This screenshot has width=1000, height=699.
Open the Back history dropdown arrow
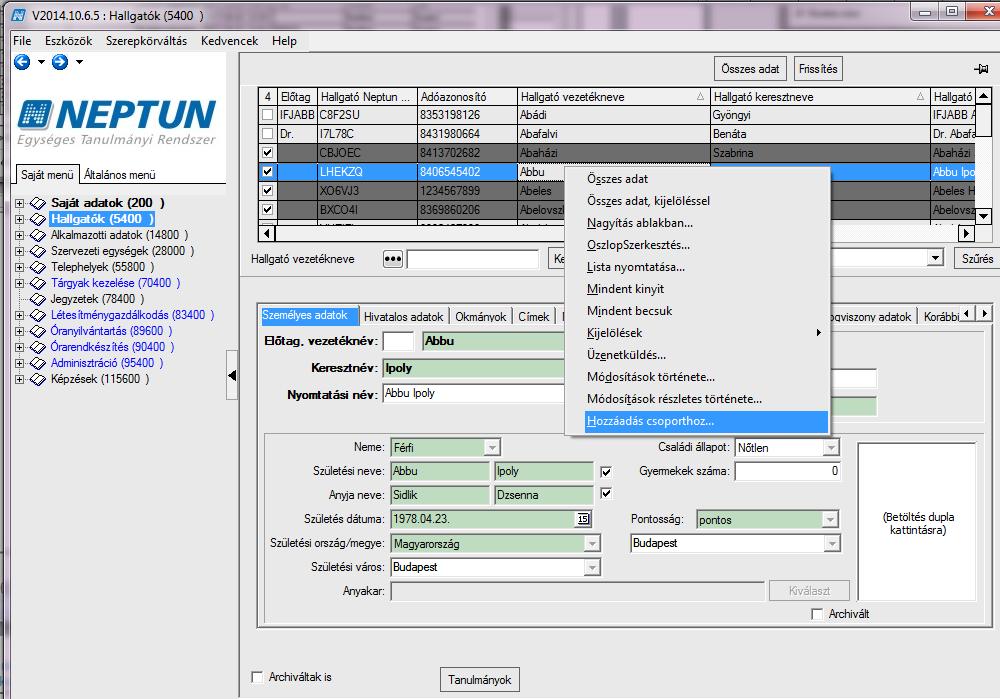41,62
